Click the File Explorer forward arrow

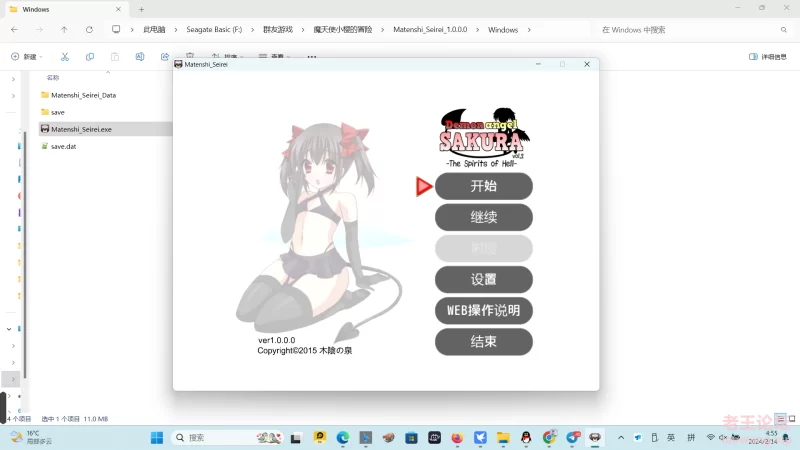(39, 30)
